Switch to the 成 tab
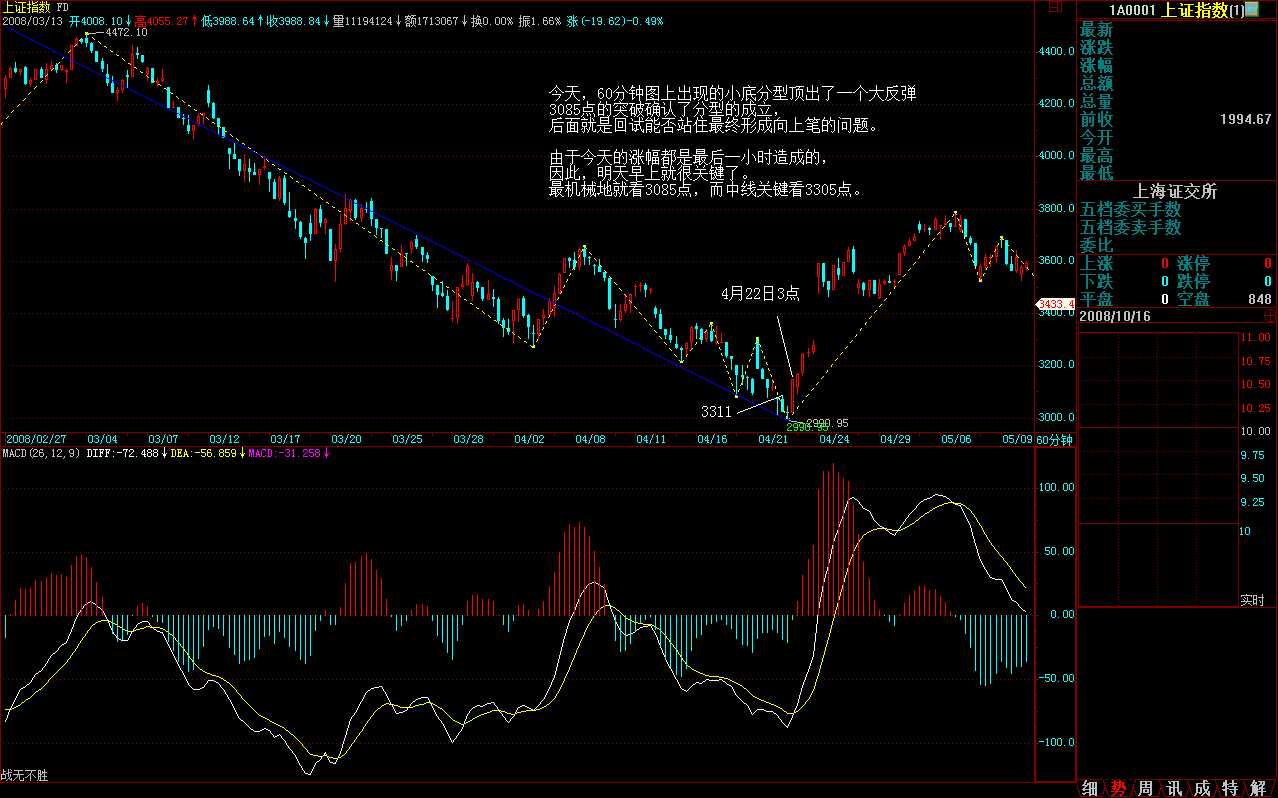The image size is (1278, 798). coord(1202,788)
